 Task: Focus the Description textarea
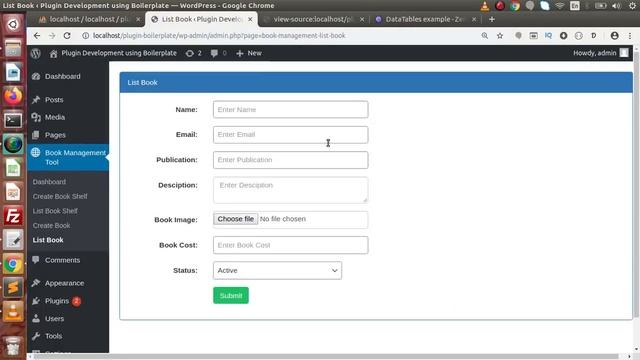click(290, 190)
